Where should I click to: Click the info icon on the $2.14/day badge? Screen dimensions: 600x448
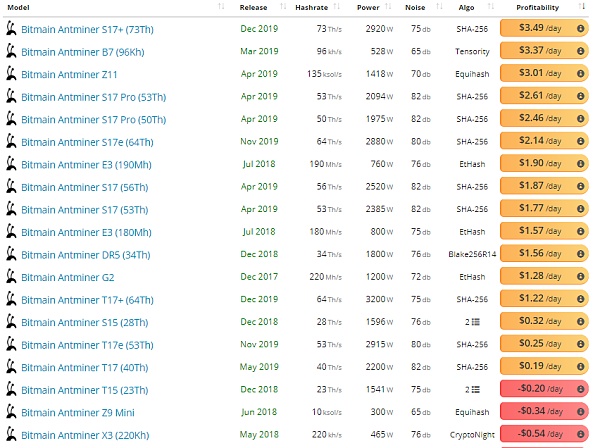pyautogui.click(x=580, y=141)
